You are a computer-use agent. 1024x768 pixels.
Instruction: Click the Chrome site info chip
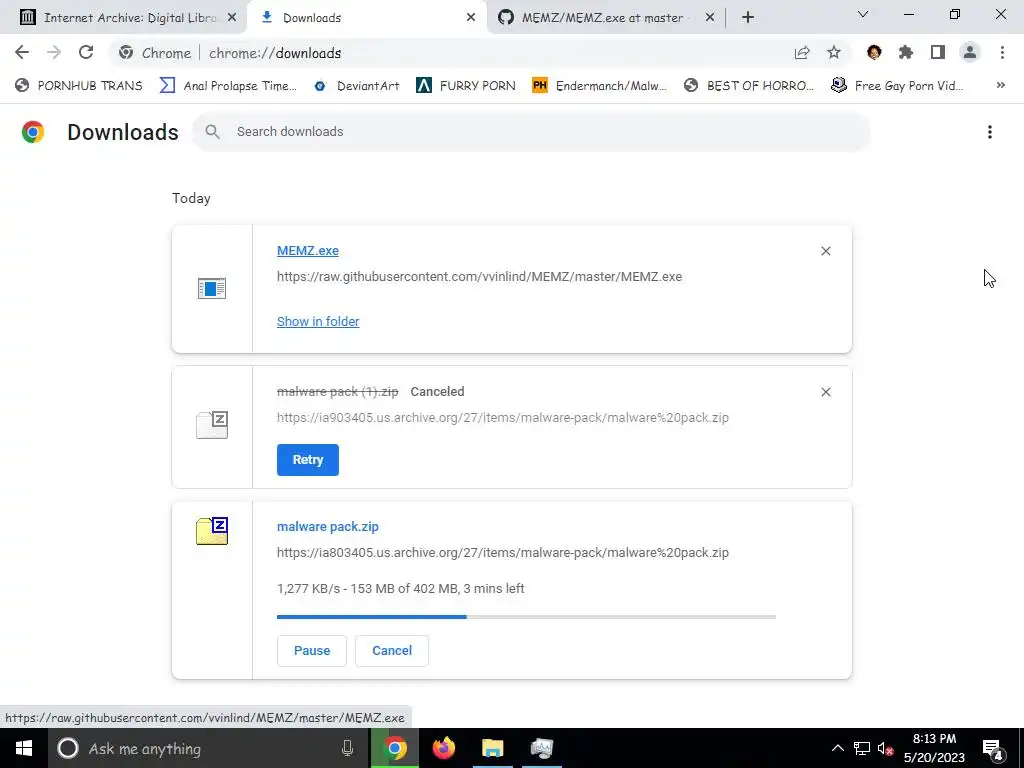click(155, 53)
